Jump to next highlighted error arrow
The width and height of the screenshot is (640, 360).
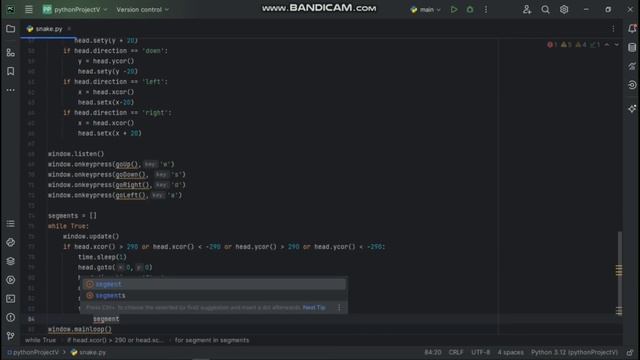(x=616, y=44)
